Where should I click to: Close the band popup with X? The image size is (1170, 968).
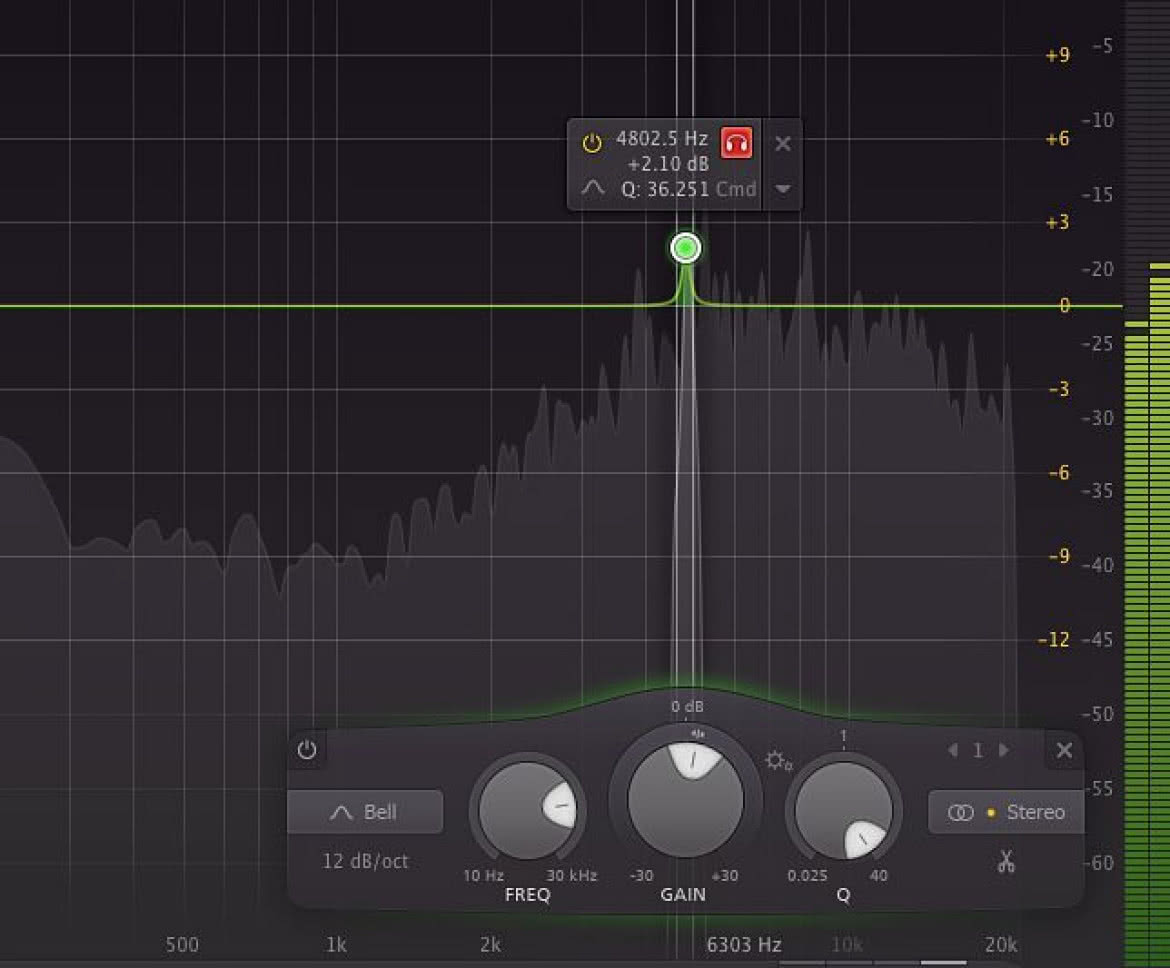click(x=783, y=143)
